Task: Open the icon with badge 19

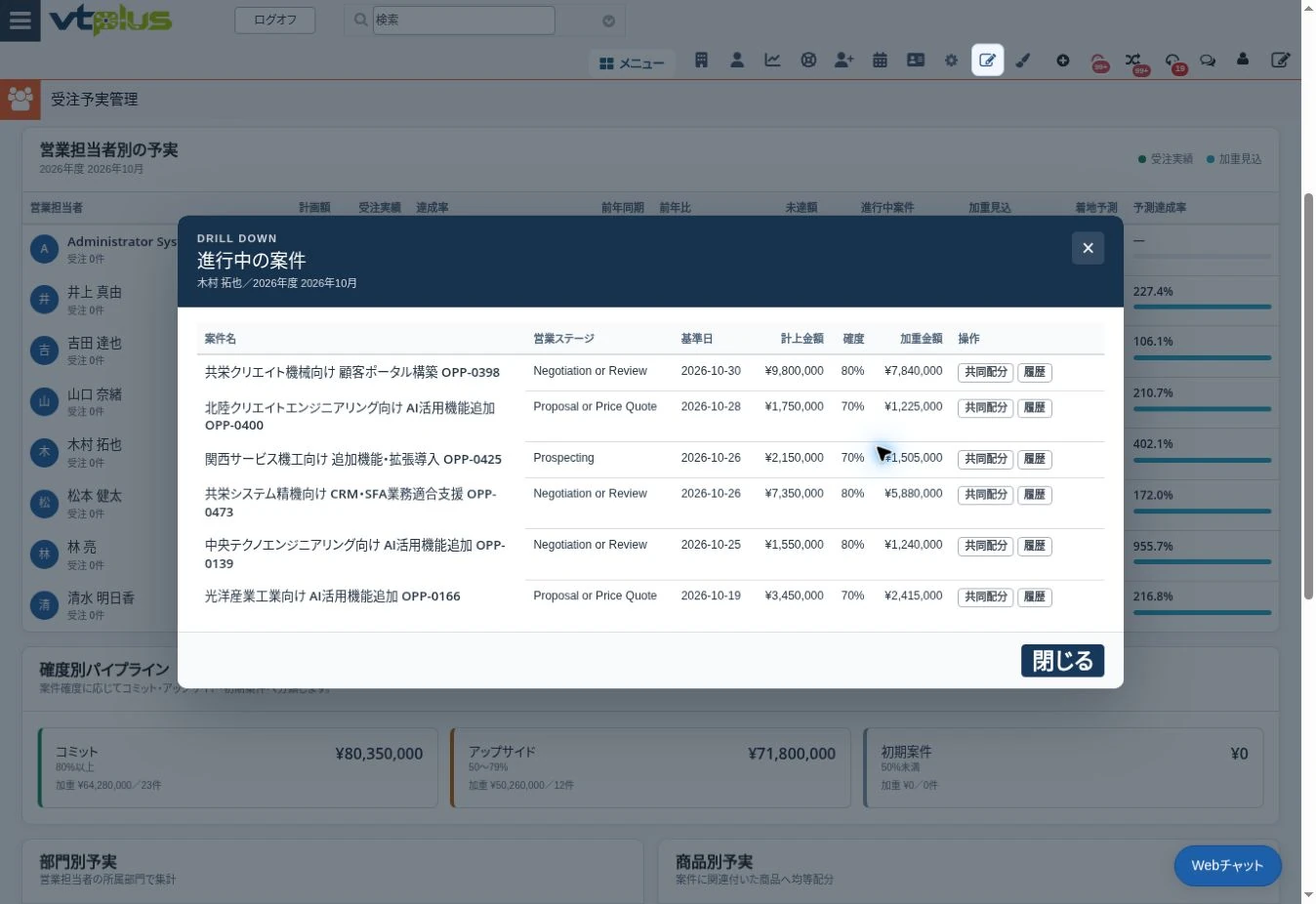Action: coord(1174,62)
